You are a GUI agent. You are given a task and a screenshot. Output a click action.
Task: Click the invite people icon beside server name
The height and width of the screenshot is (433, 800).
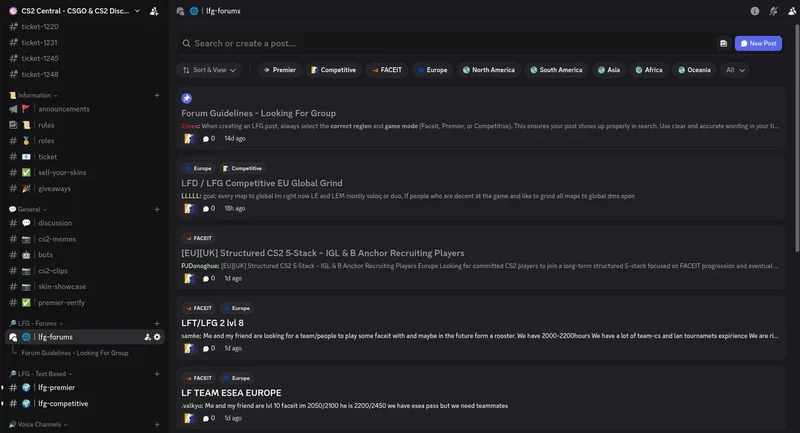[x=154, y=11]
